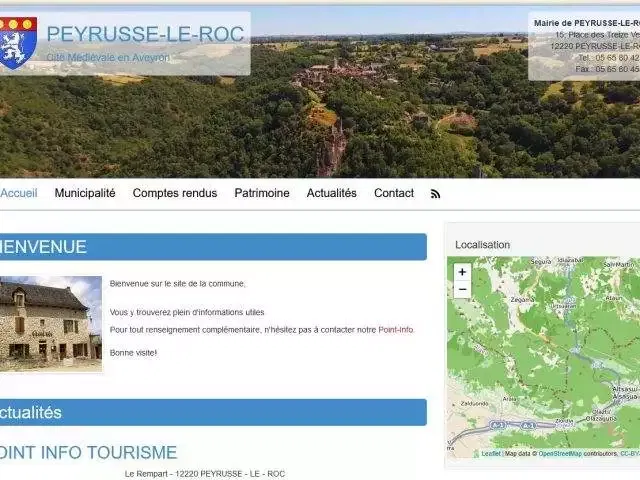
Task: Open the Patrimoine section
Action: (x=262, y=193)
